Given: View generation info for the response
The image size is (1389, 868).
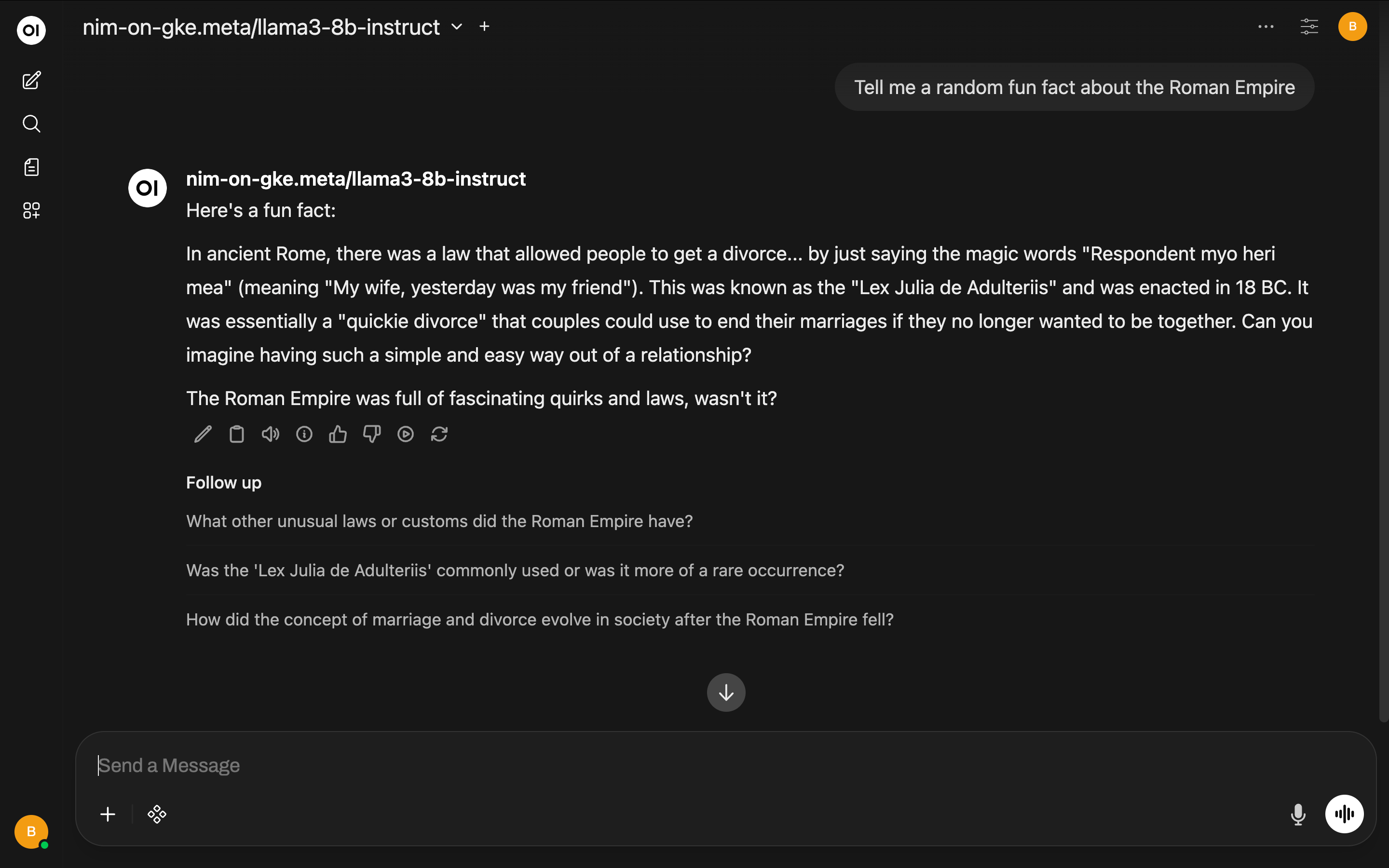Looking at the screenshot, I should coord(304,434).
